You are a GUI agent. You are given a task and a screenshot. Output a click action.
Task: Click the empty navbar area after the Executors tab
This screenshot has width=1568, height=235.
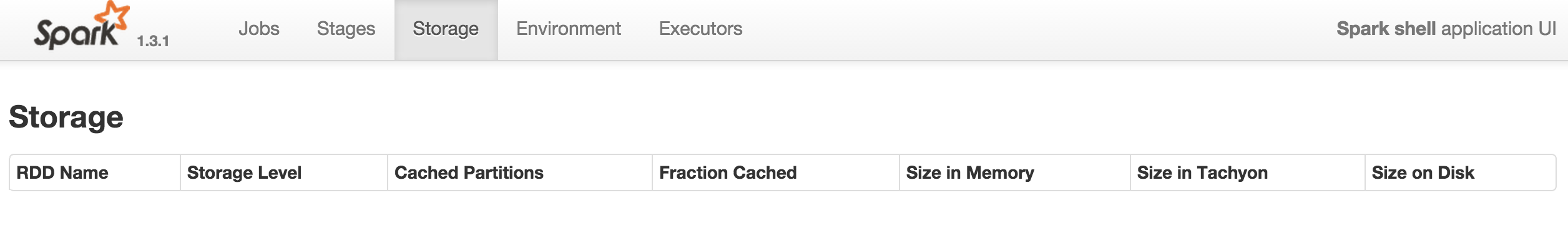click(x=1036, y=29)
